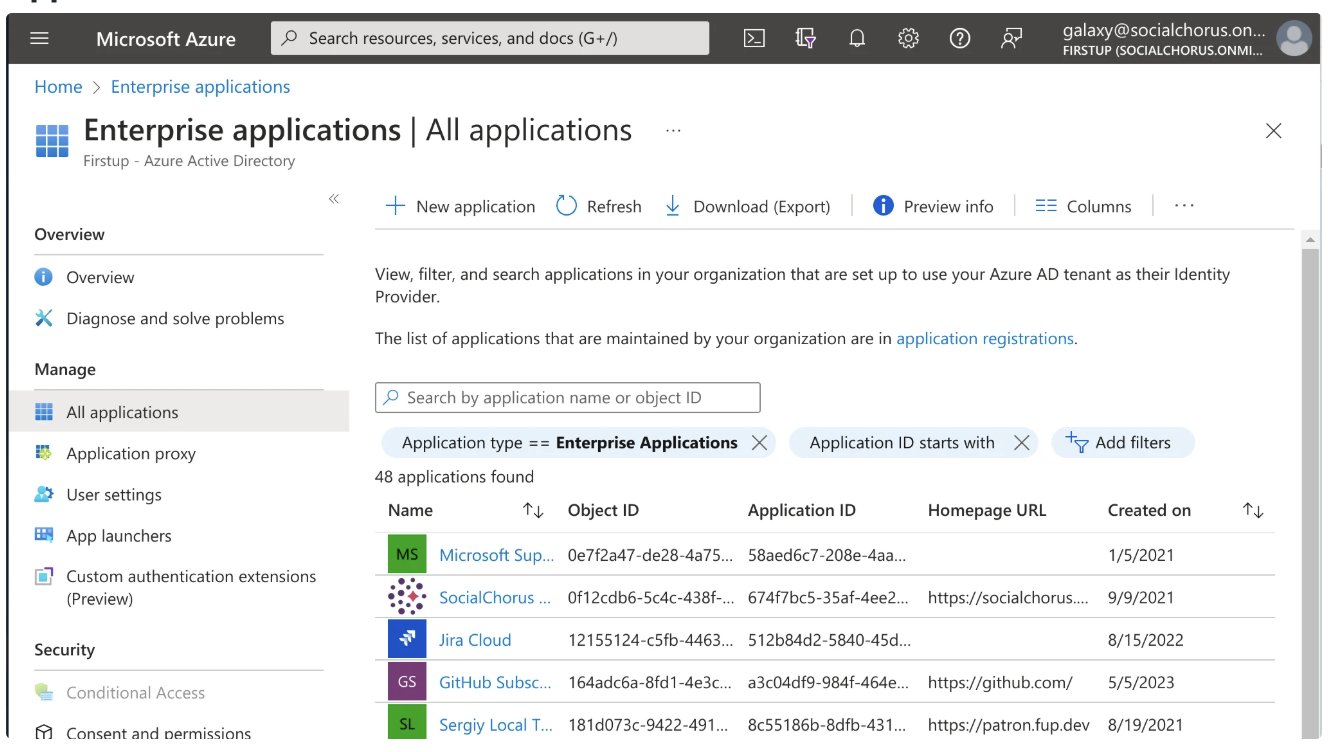Click Download (Export) in toolbar
The height and width of the screenshot is (752, 1330).
pos(747,206)
